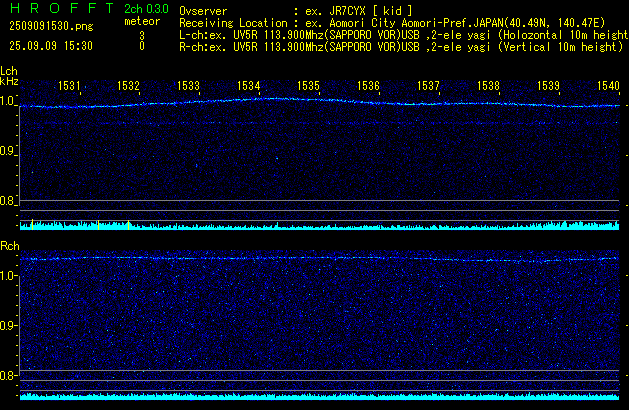Click the third yellow meteor marker in Lch strip
Viewport: 629px width, 410px height.
[128, 225]
